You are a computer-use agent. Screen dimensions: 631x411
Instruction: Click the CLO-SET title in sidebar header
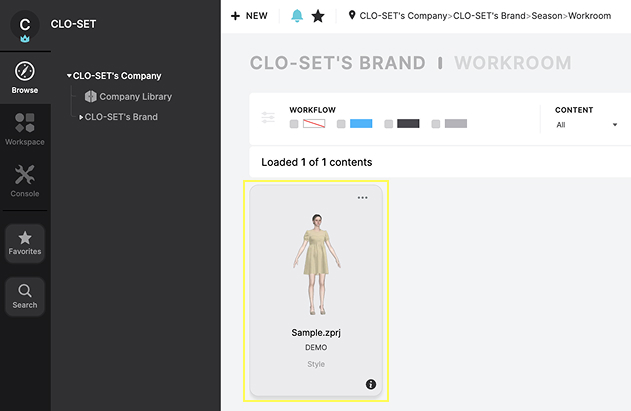(x=73, y=24)
